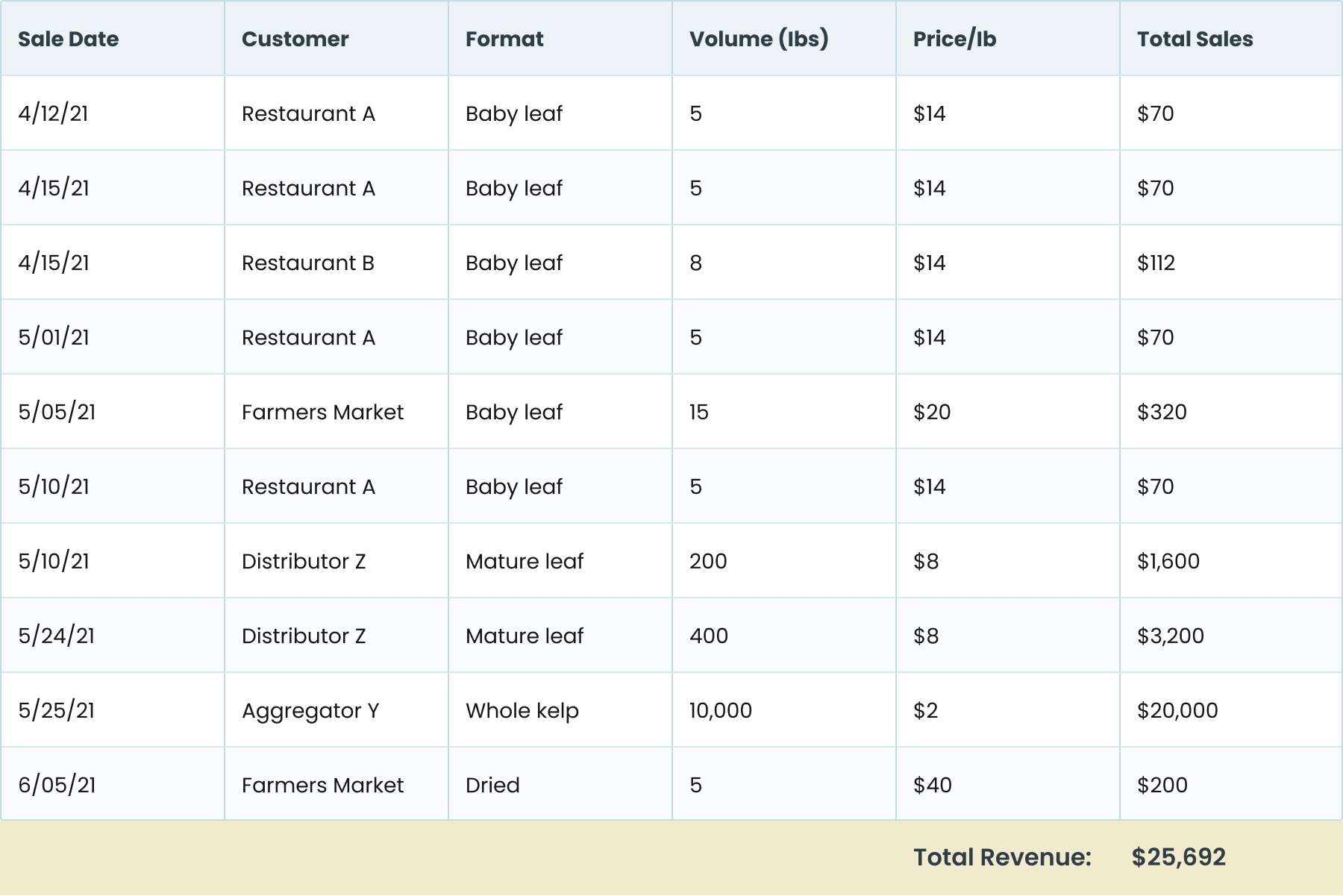
Task: Click the Customer column header
Action: pyautogui.click(x=295, y=39)
